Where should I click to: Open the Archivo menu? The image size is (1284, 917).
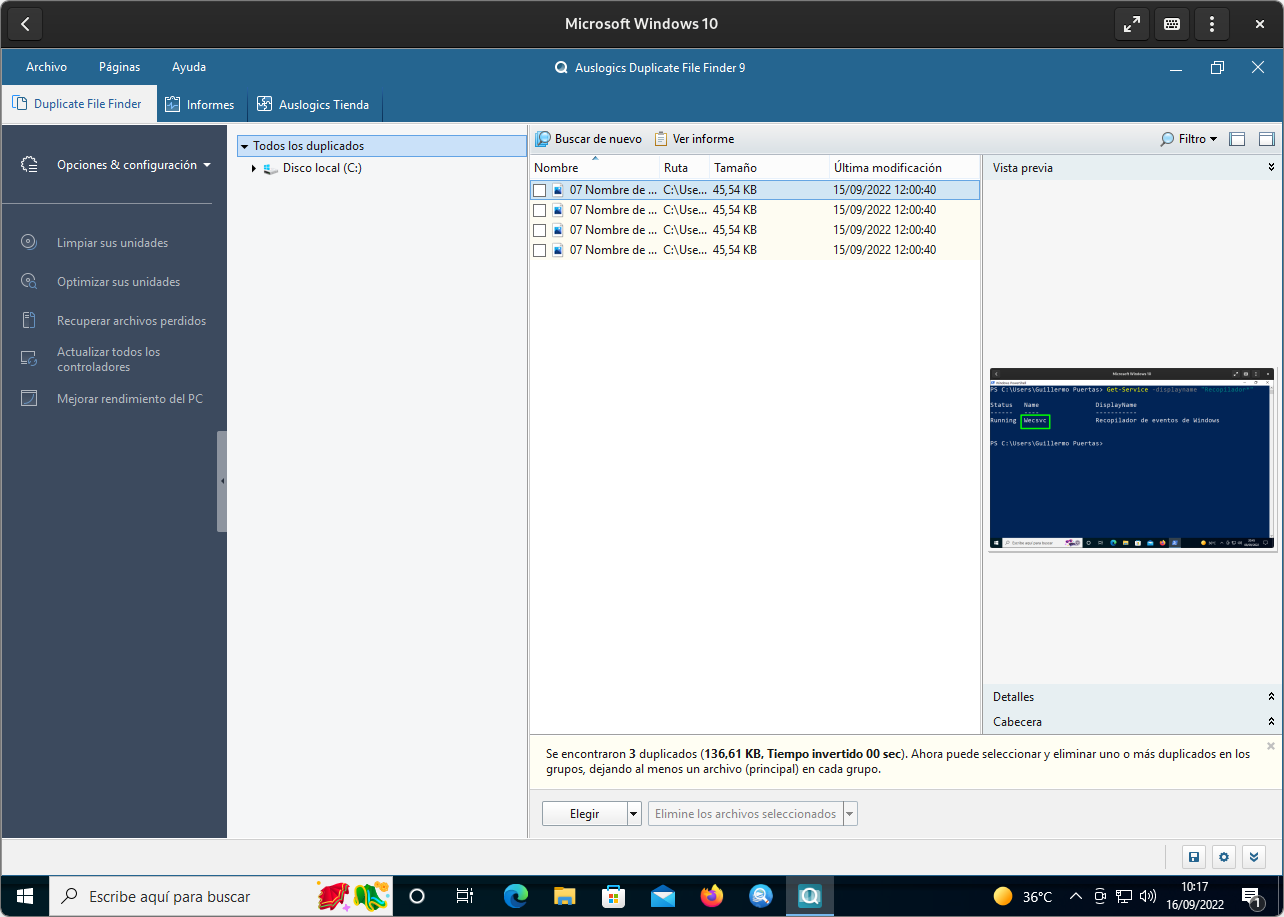point(46,67)
